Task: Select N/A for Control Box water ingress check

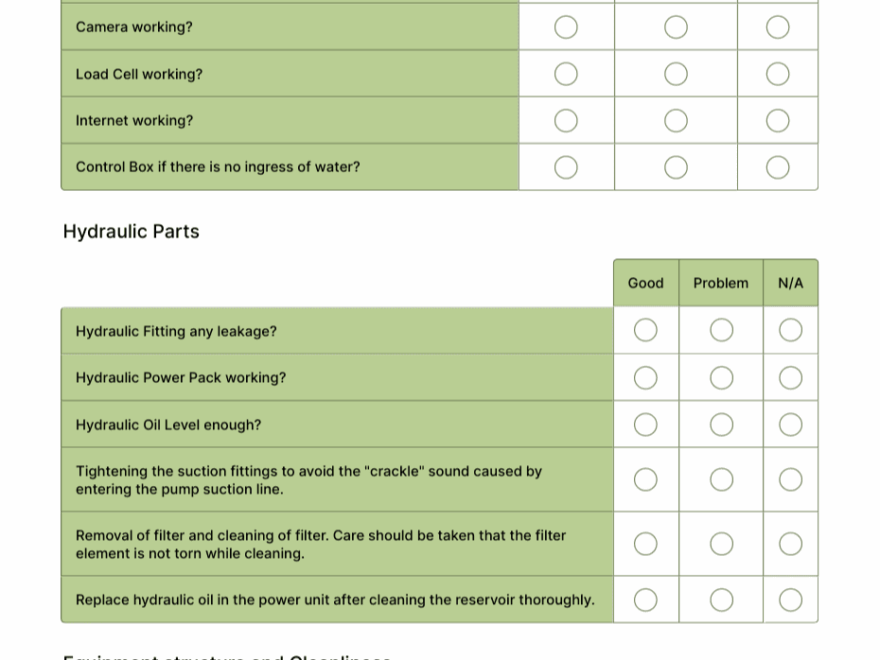Action: click(778, 167)
